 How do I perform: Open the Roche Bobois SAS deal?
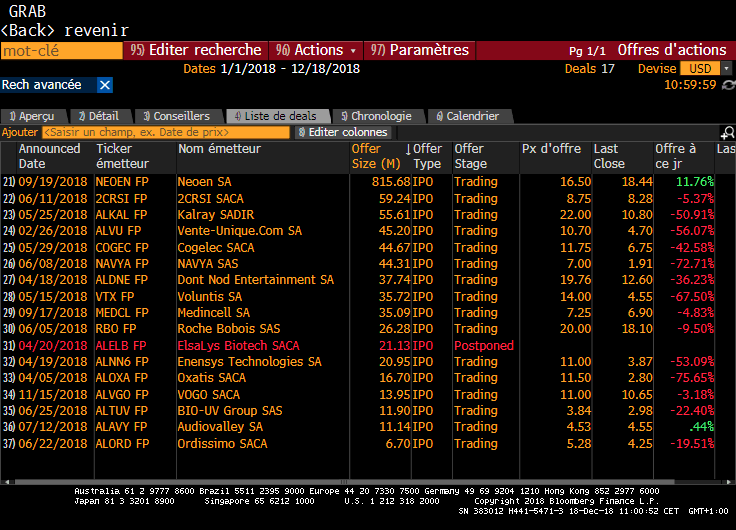click(229, 329)
